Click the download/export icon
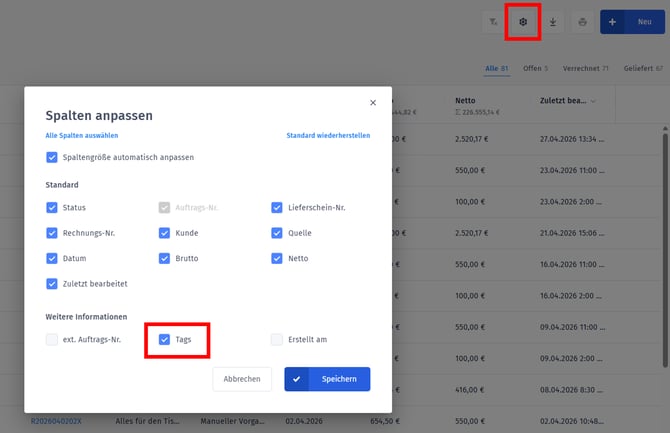The width and height of the screenshot is (670, 433). [x=553, y=22]
